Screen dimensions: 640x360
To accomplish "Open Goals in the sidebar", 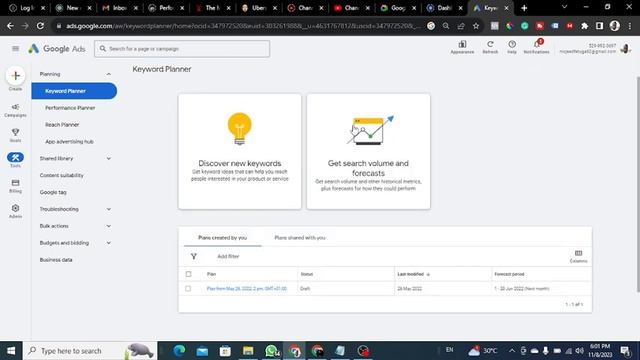I will point(16,135).
